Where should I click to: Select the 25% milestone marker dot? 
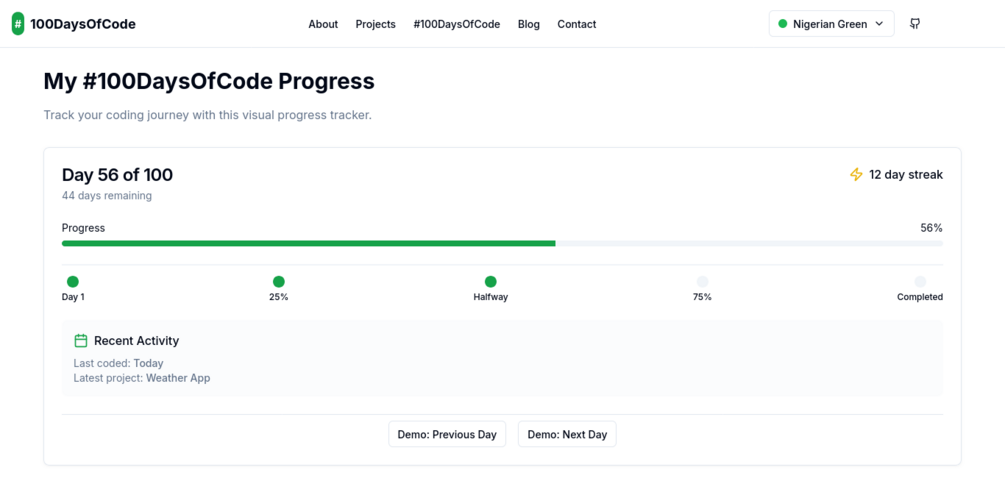(x=279, y=282)
